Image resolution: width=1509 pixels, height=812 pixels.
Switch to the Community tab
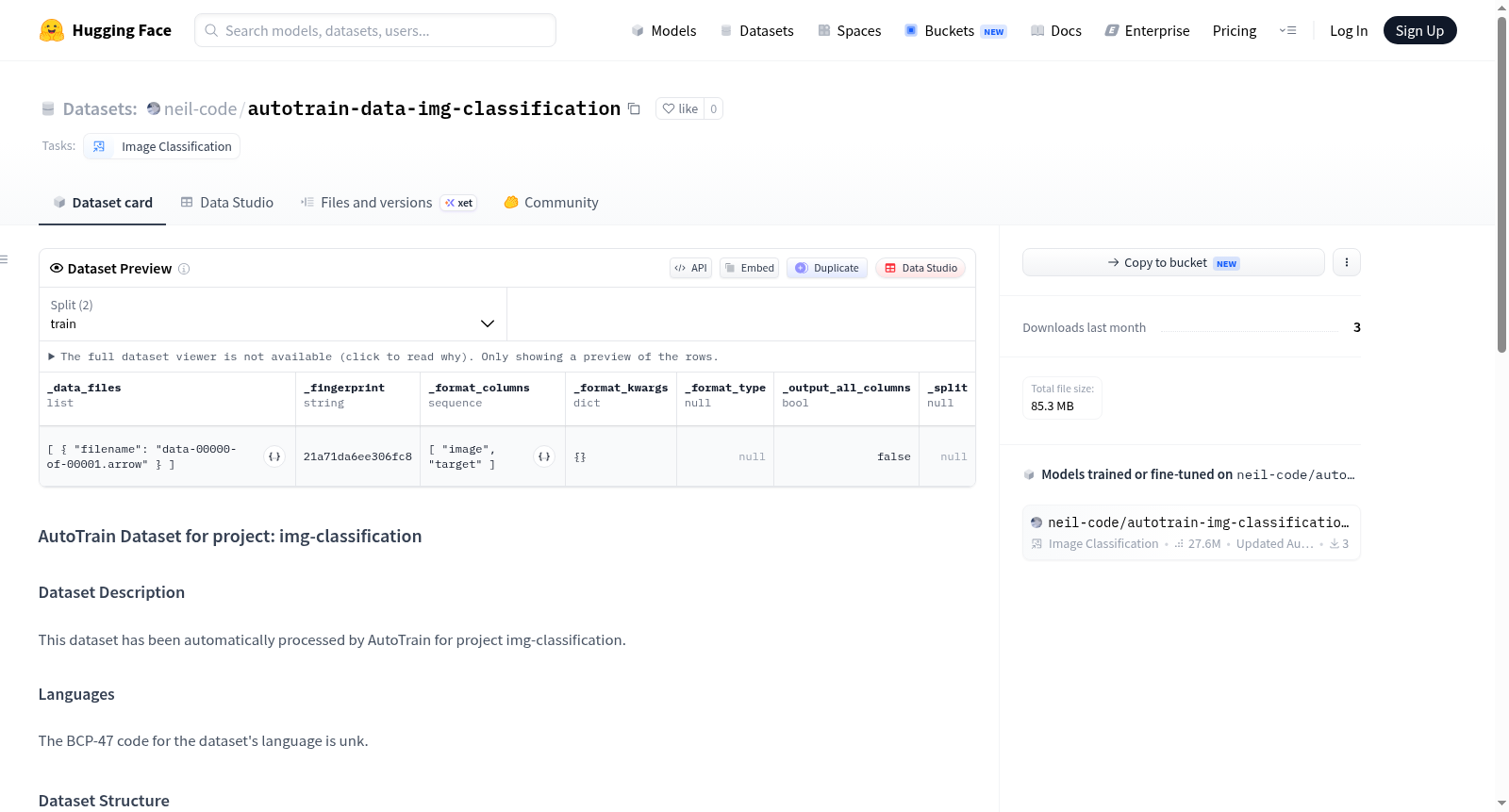pos(551,203)
